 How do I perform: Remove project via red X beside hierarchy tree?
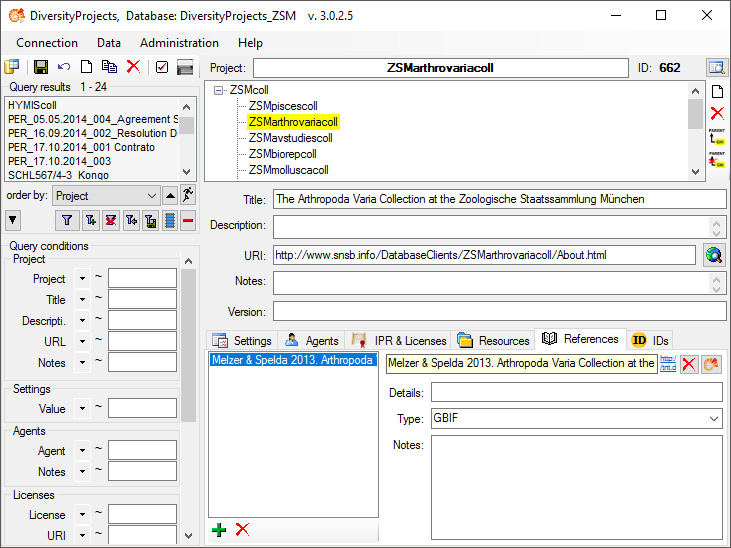pos(717,113)
